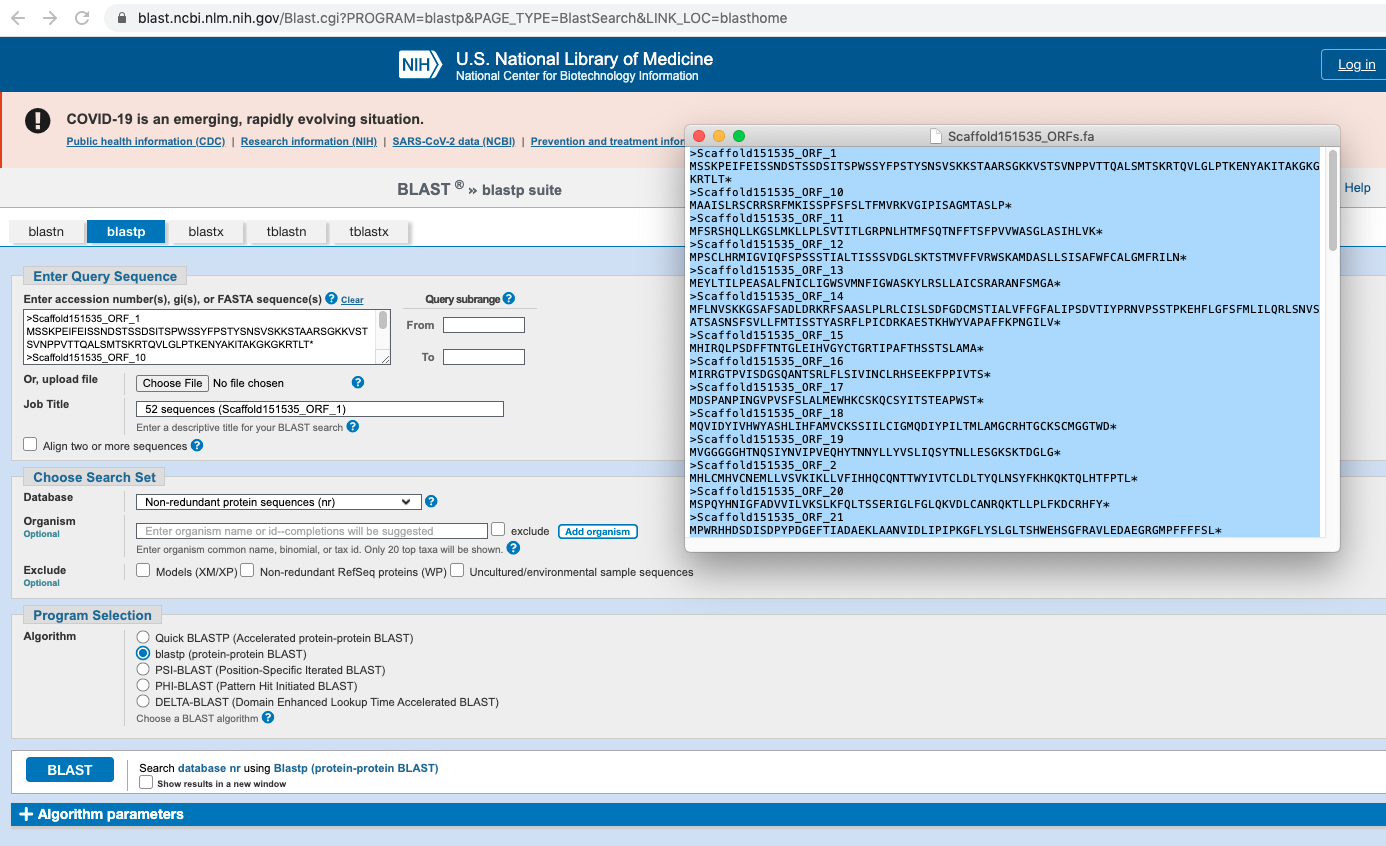Click the padlock icon in the address bar
The width and height of the screenshot is (1386, 846).
[x=122, y=18]
